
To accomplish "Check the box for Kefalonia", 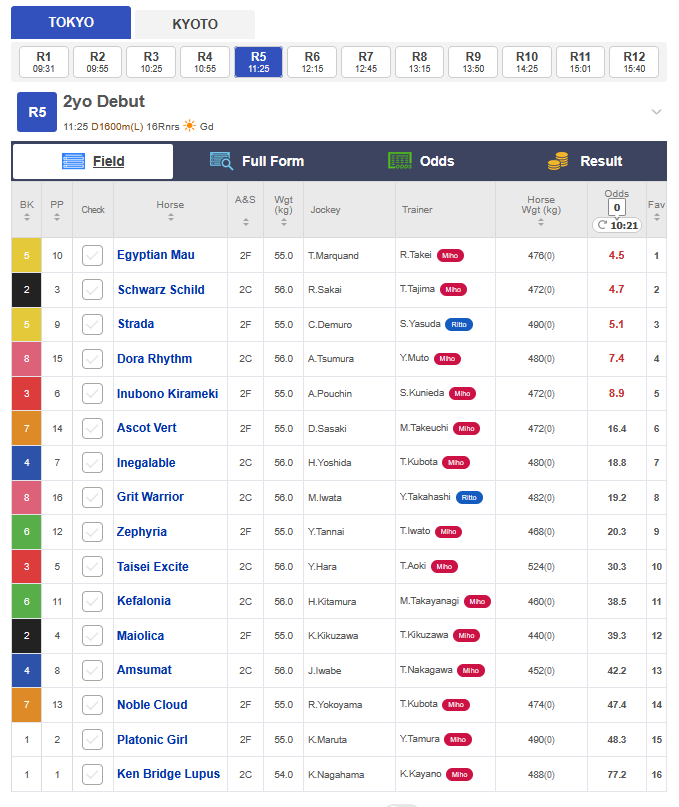I will pos(93,601).
